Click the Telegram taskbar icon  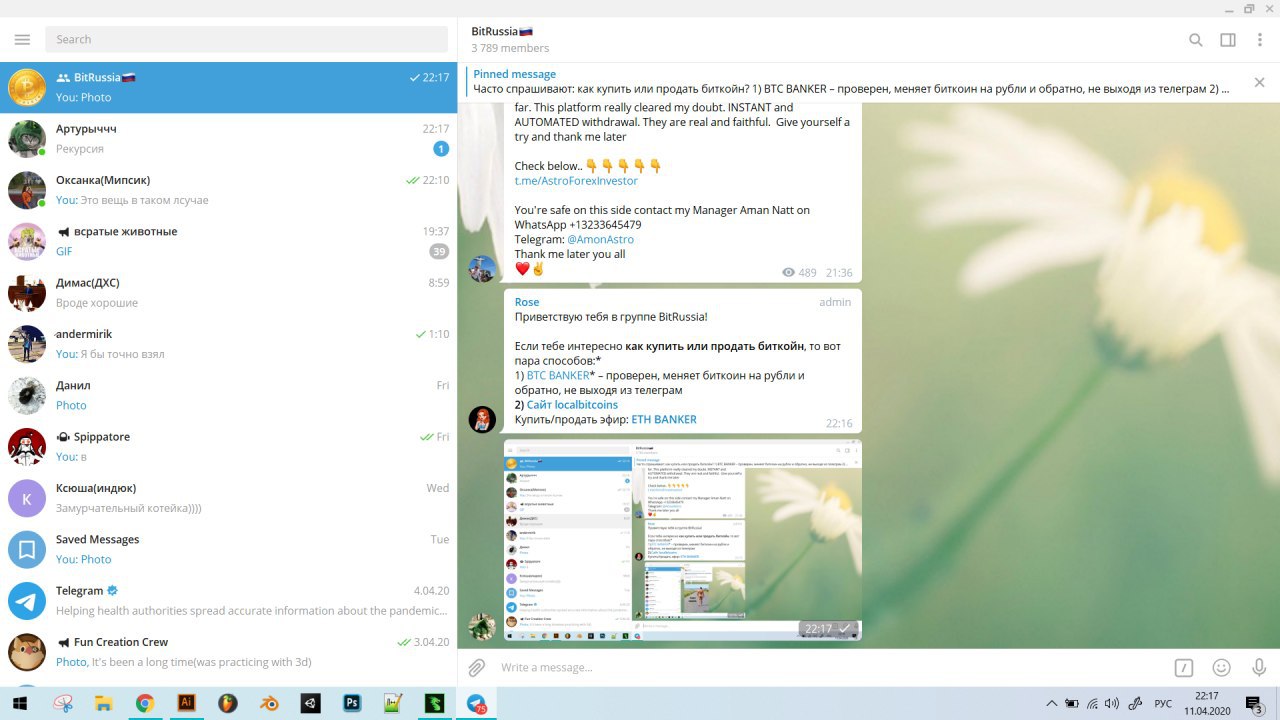[476, 703]
